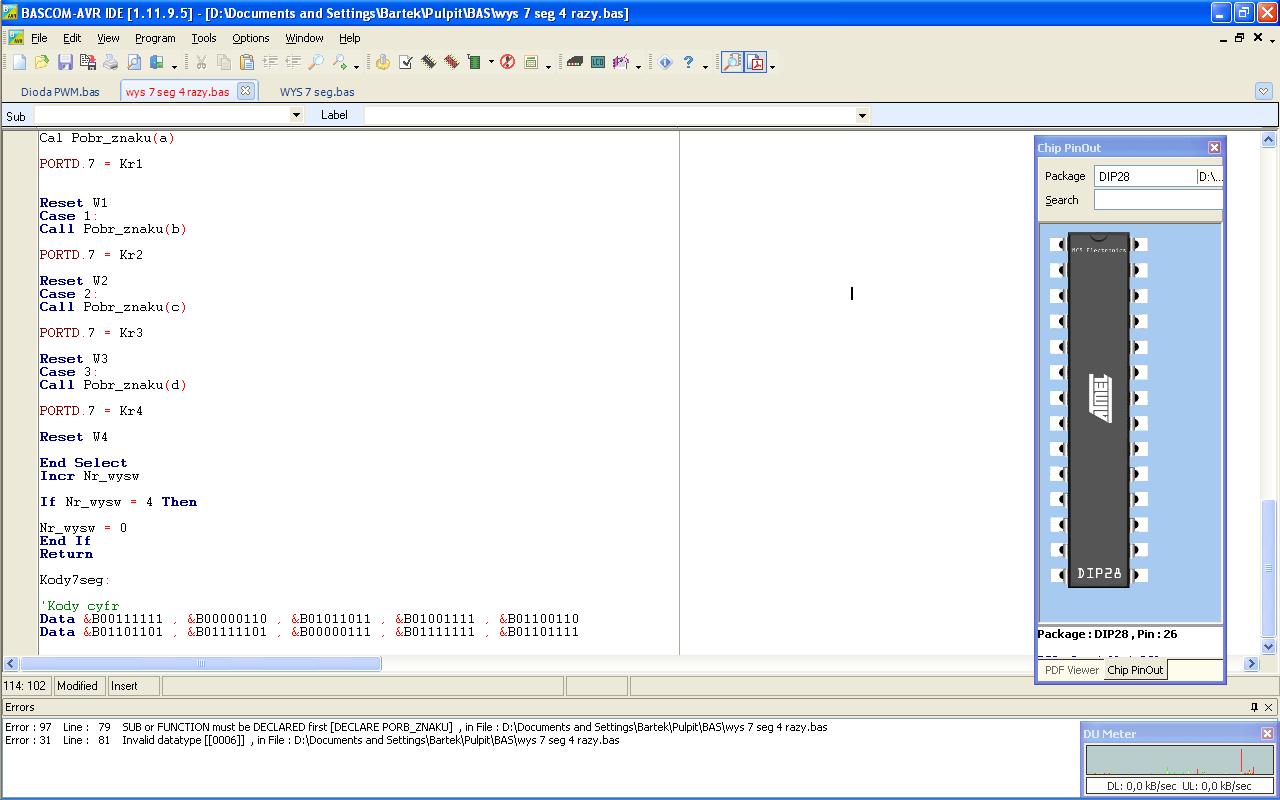Open the Options menu

click(x=251, y=38)
